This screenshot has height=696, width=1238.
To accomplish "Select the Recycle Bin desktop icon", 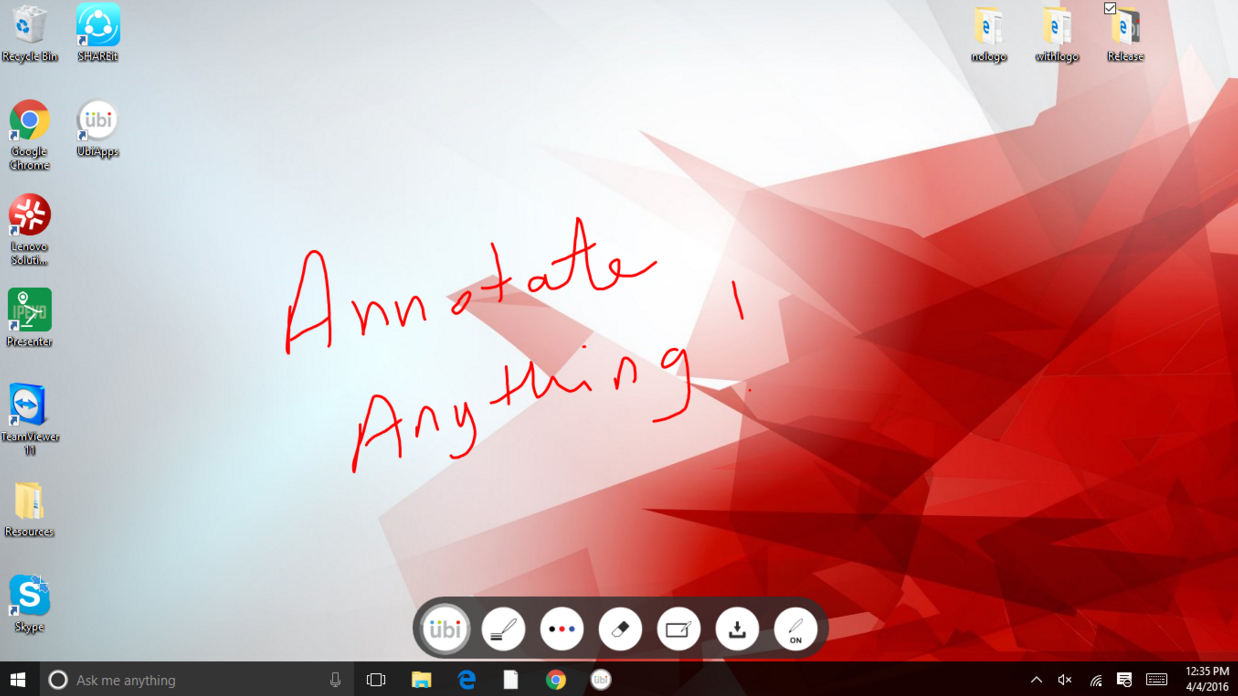I will pos(29,34).
